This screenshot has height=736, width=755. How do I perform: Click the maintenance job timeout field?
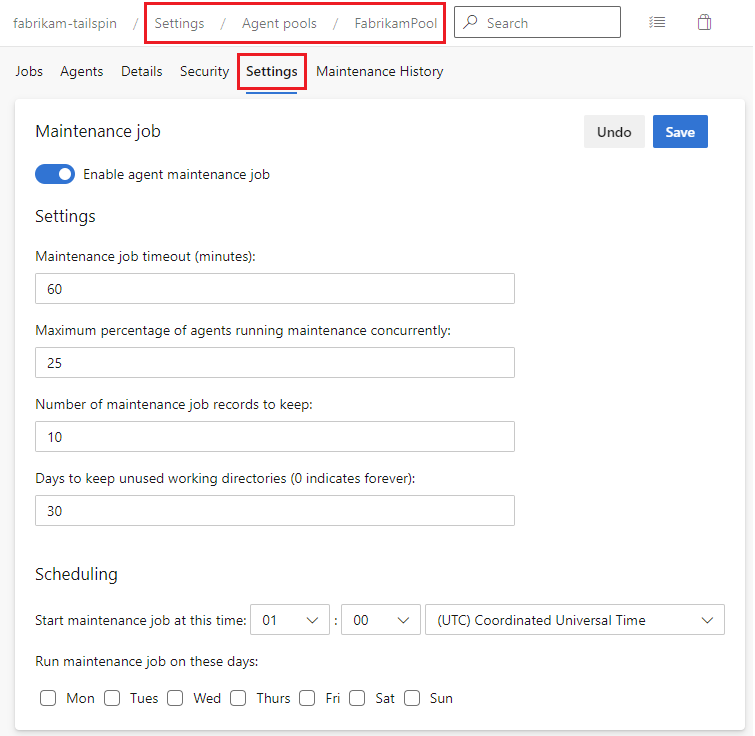coord(274,289)
